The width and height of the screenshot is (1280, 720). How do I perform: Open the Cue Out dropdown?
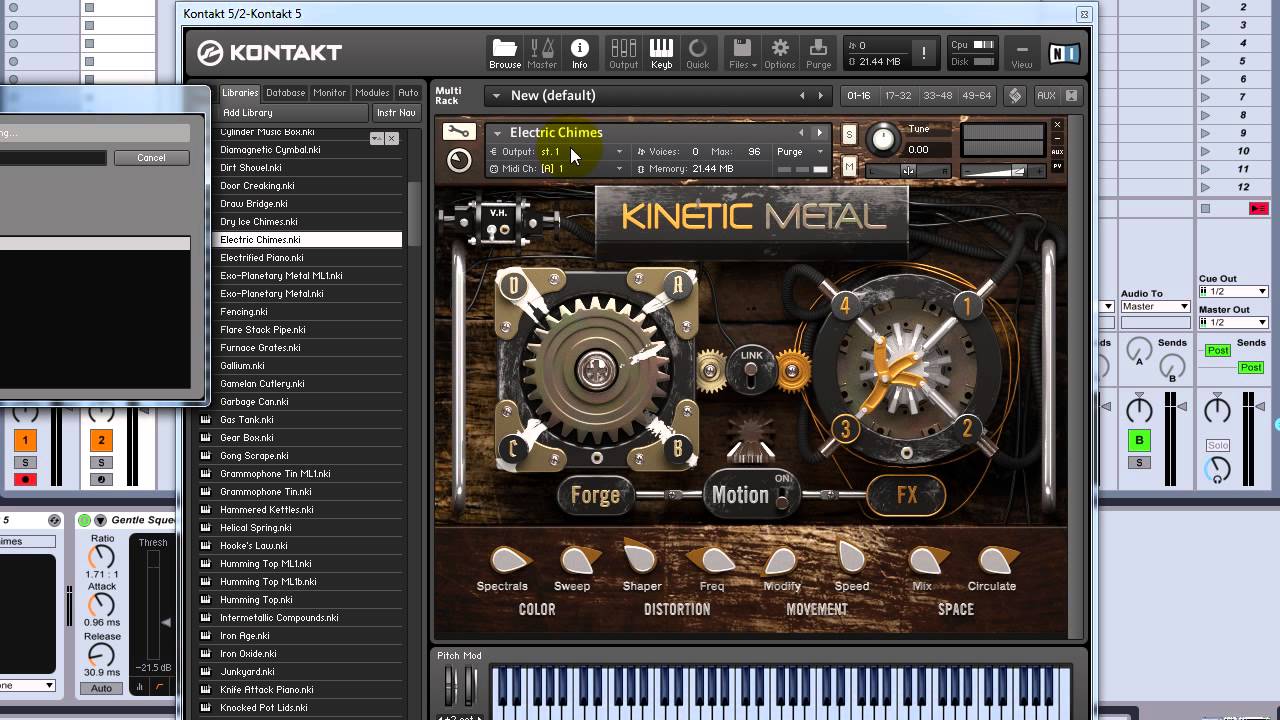coord(1233,292)
